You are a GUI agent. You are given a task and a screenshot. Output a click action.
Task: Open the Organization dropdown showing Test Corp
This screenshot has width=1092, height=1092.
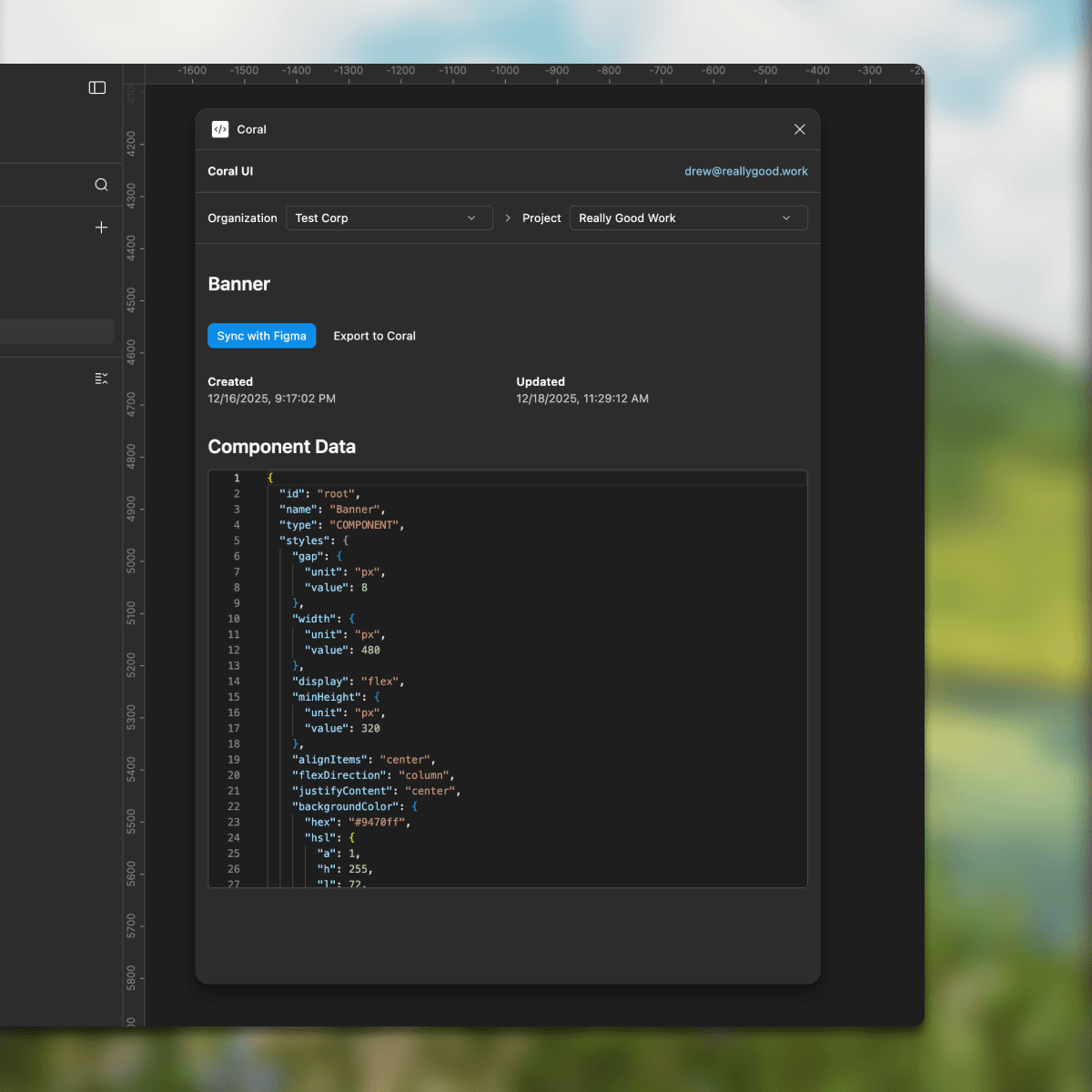click(389, 218)
